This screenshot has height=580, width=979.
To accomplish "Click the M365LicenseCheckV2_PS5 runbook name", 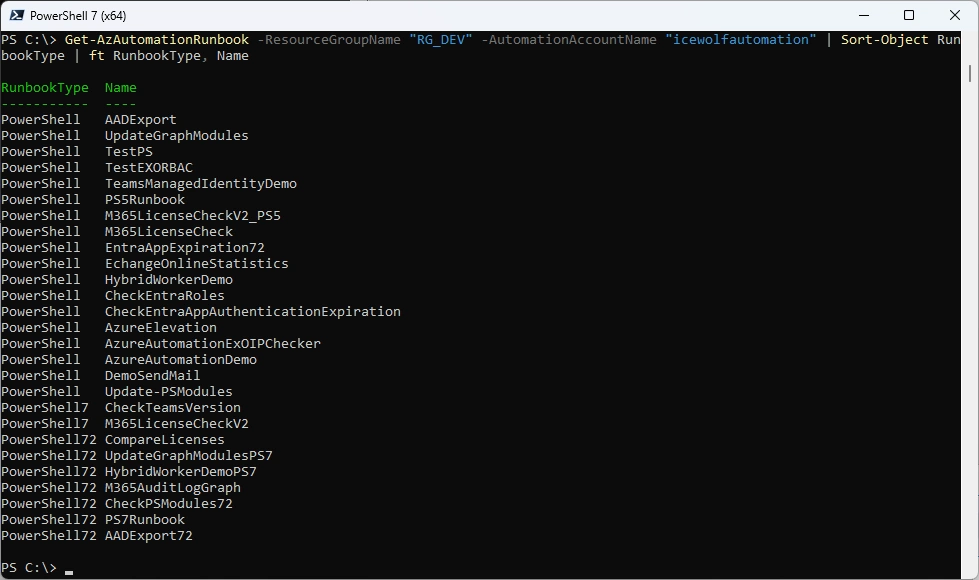I will (193, 216).
